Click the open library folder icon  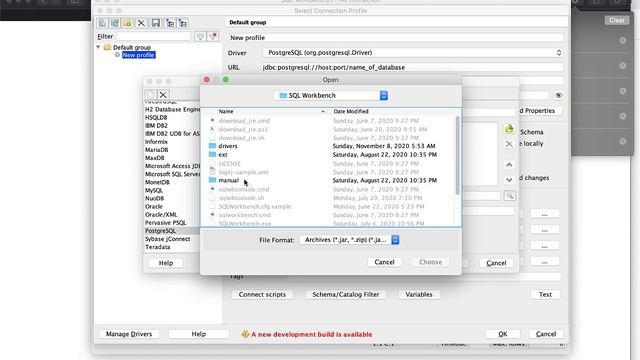tap(509, 129)
